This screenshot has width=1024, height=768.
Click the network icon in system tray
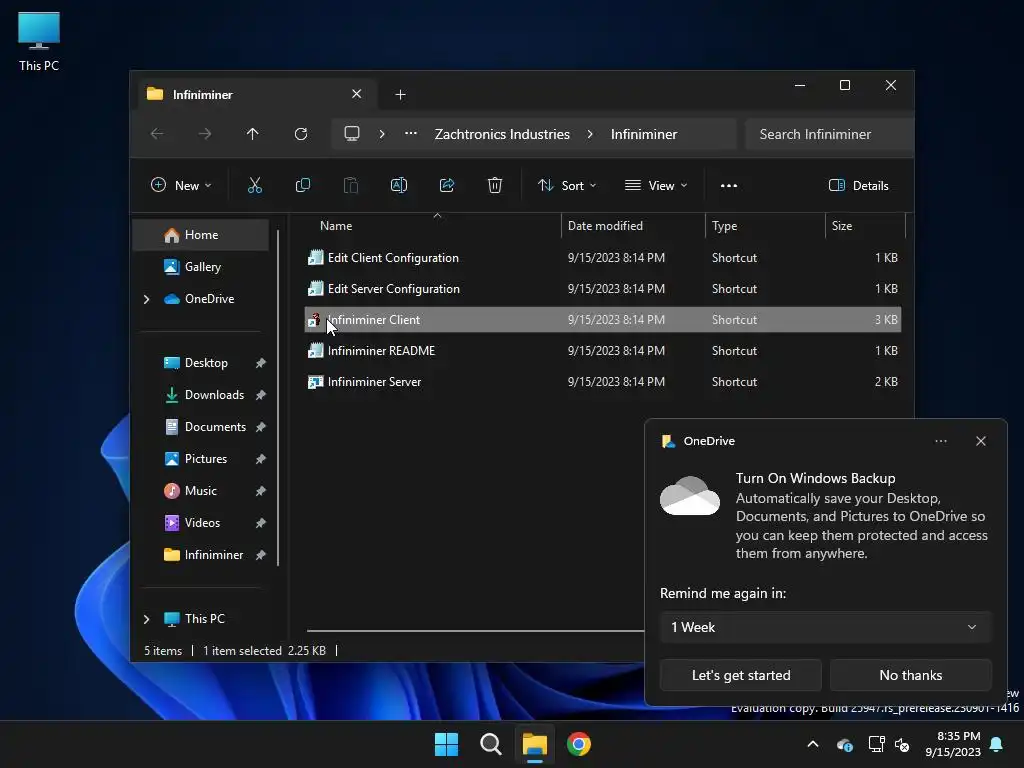click(876, 744)
